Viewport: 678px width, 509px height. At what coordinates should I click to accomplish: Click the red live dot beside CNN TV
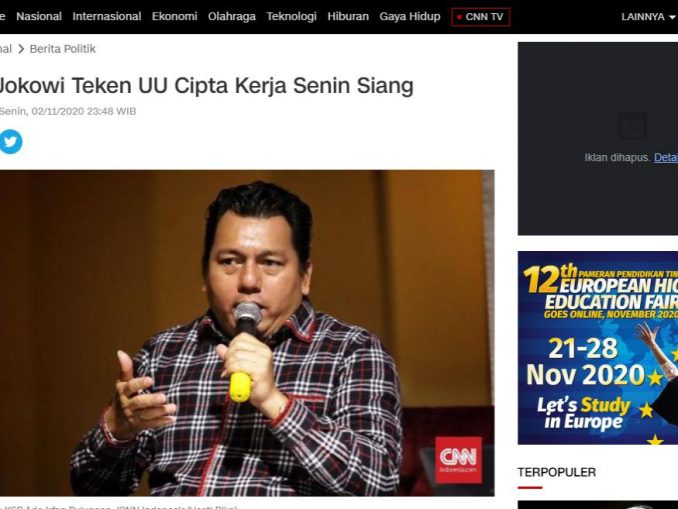coord(459,17)
